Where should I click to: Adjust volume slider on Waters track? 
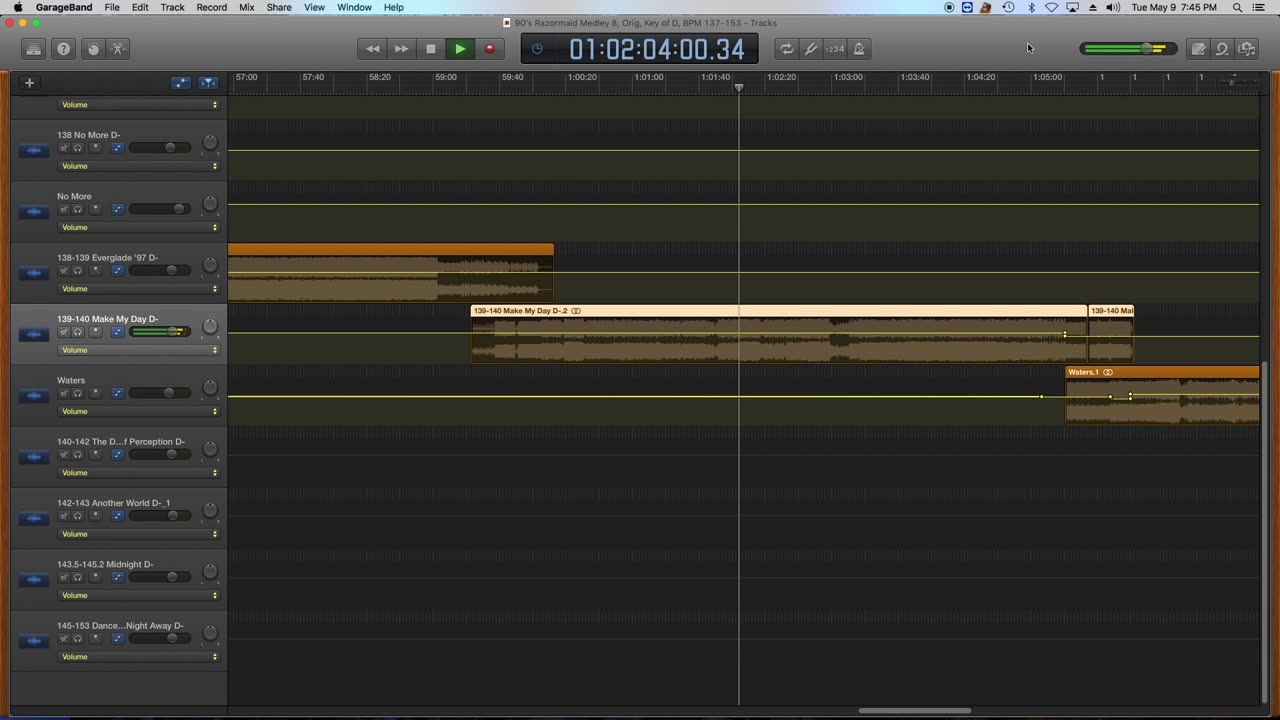pyautogui.click(x=160, y=393)
